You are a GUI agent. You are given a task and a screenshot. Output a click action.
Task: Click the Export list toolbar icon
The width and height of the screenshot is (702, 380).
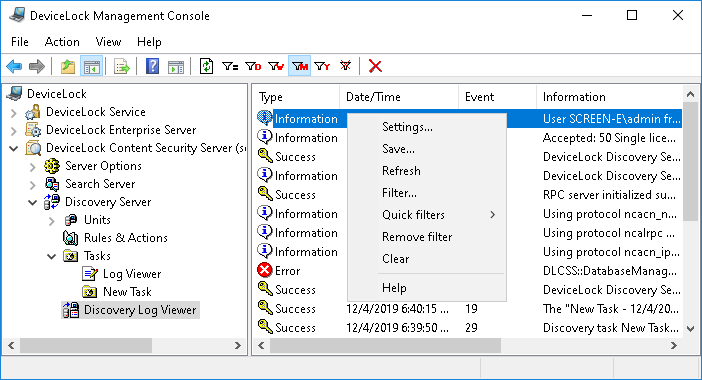point(122,67)
